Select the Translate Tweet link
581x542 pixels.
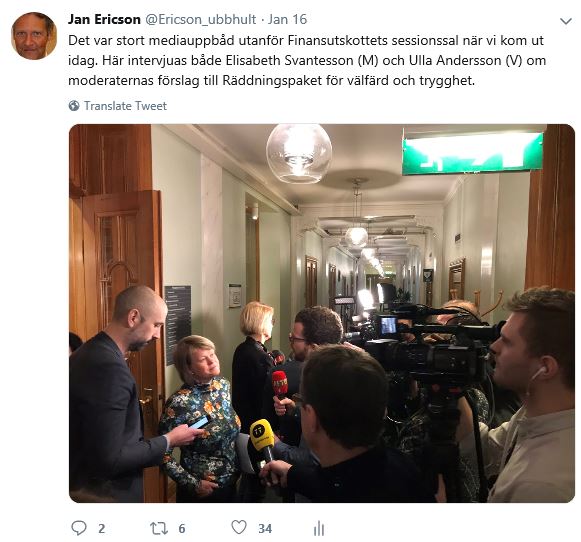tap(125, 106)
